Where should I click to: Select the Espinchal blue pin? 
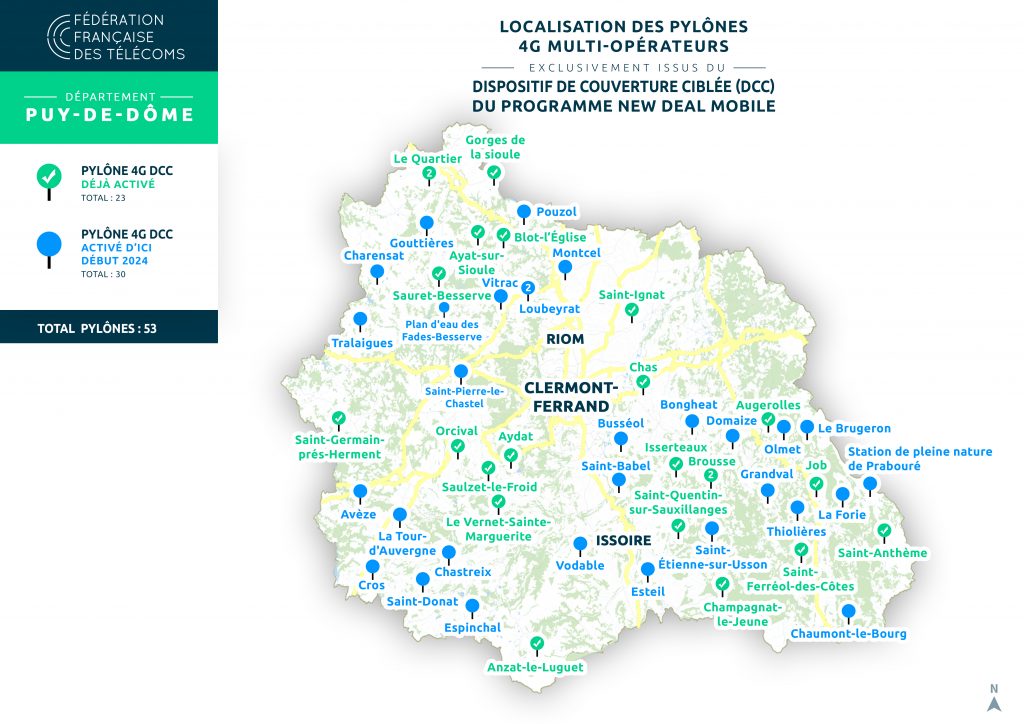click(x=472, y=608)
